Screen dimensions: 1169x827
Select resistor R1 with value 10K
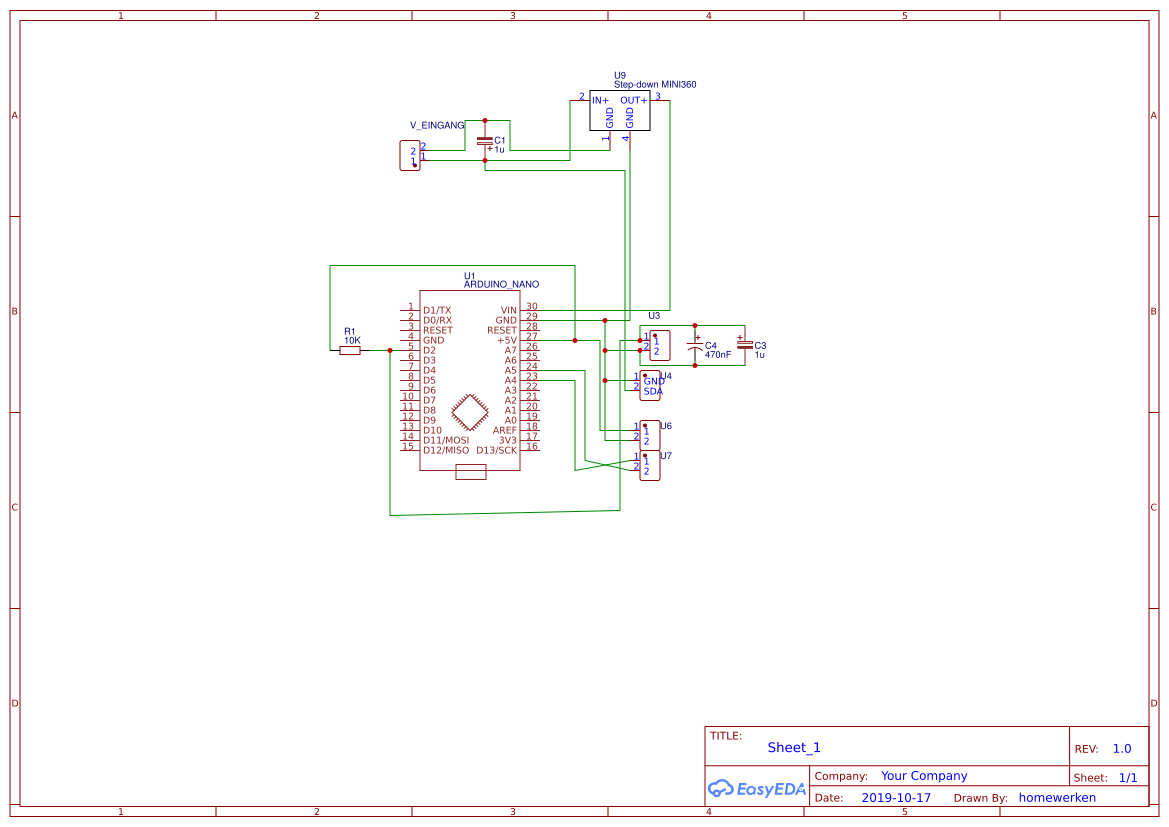(352, 350)
